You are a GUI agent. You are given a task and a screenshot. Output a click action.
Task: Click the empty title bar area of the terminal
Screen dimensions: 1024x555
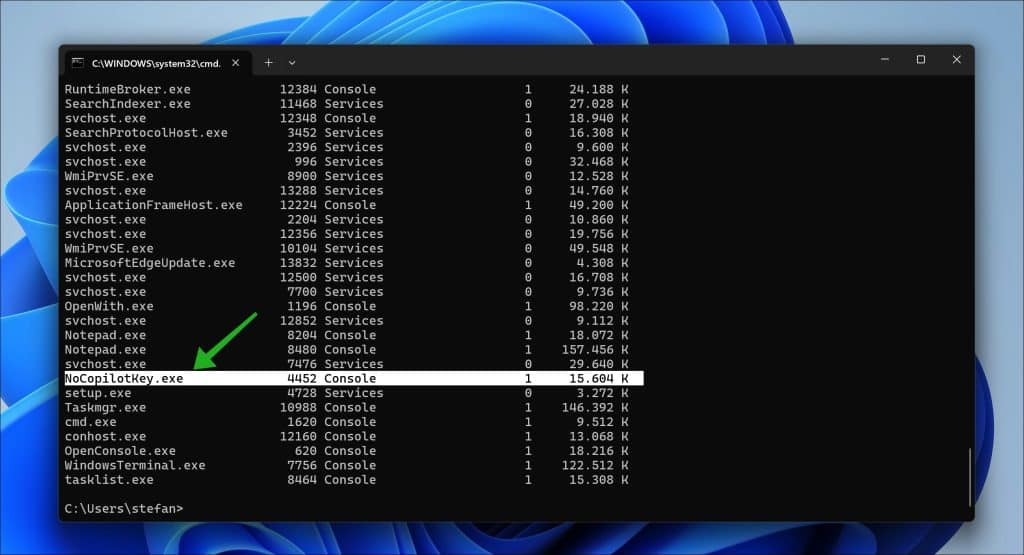580,60
